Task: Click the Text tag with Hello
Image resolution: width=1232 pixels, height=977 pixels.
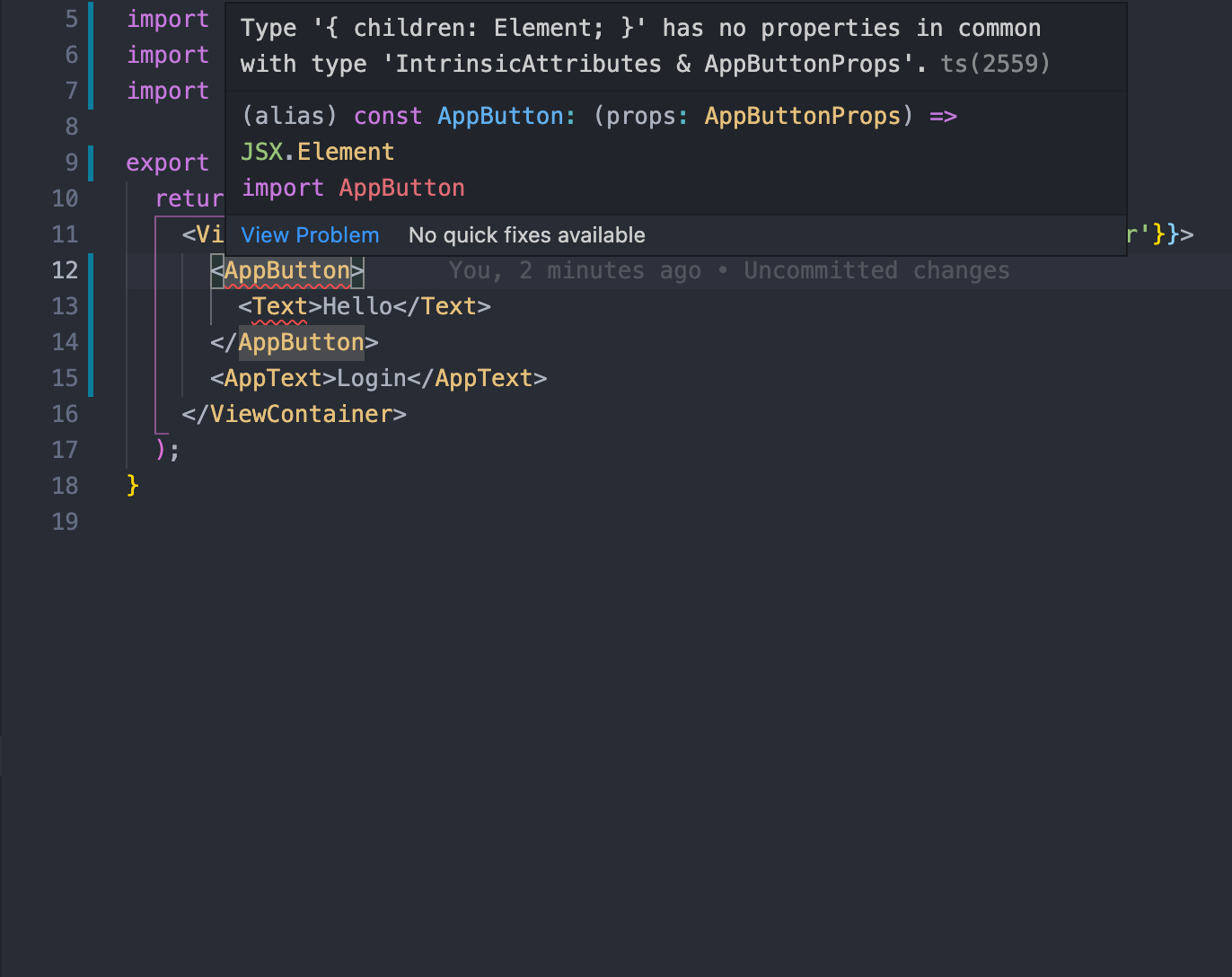Action: point(365,306)
